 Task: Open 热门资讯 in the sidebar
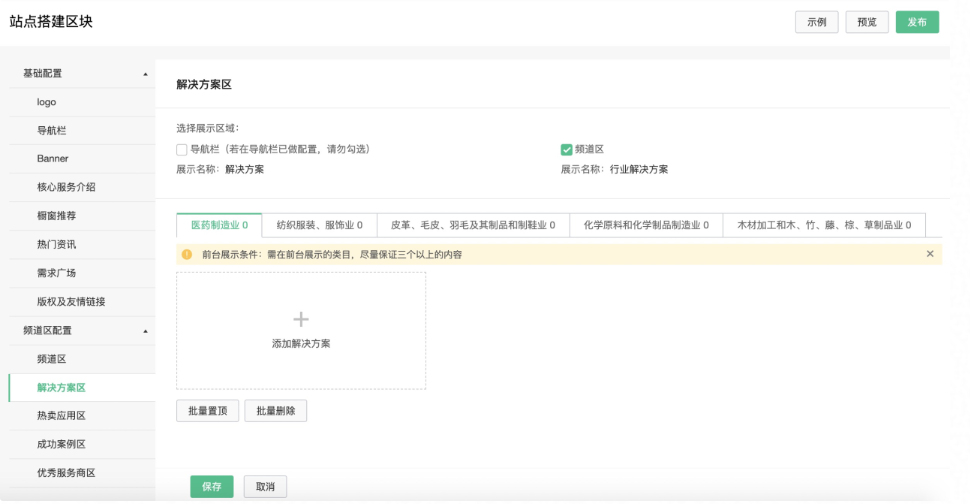tap(82, 244)
